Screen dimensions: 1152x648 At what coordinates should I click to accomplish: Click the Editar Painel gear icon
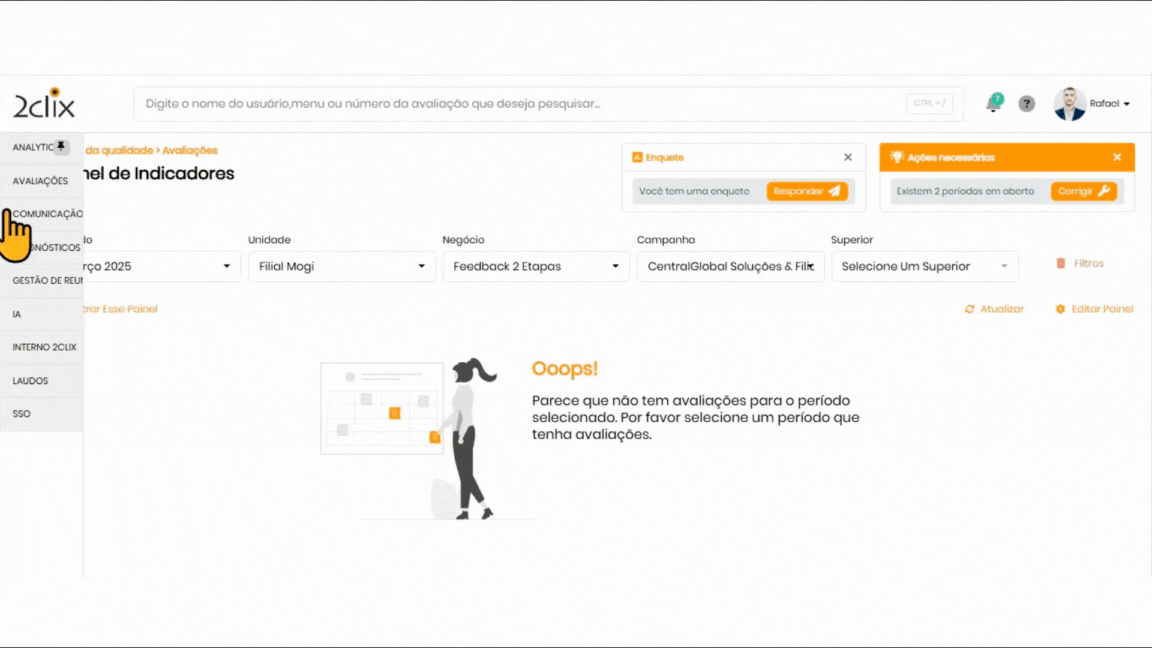point(1060,309)
